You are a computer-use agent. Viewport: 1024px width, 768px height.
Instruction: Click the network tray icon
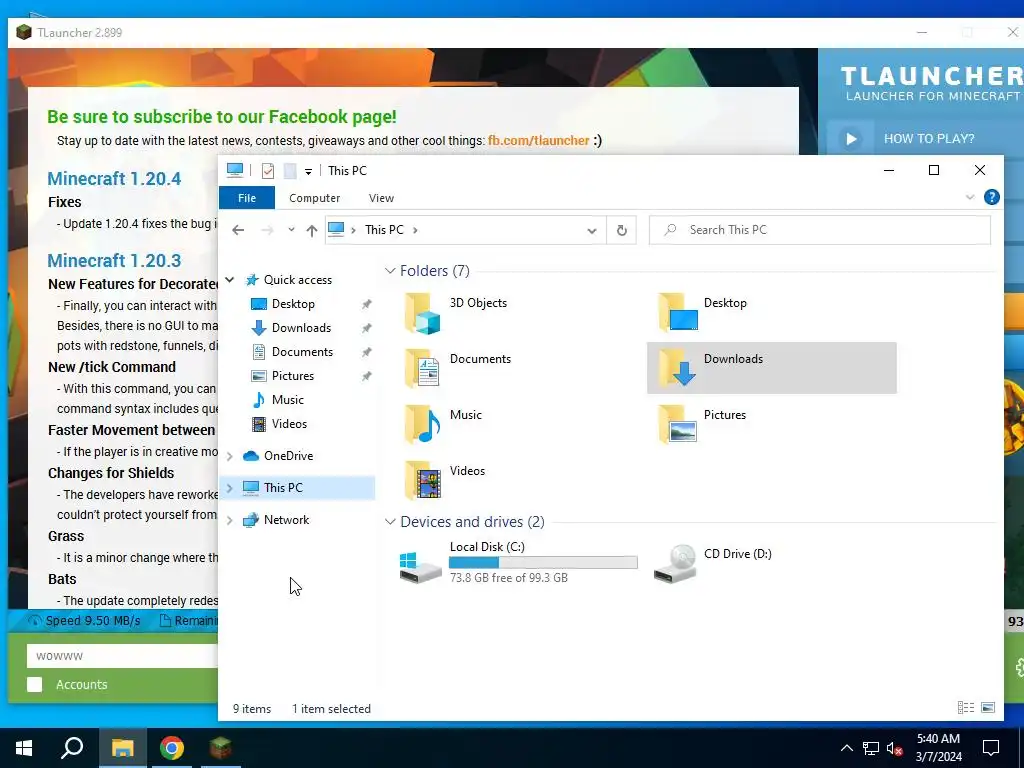pyautogui.click(x=871, y=748)
